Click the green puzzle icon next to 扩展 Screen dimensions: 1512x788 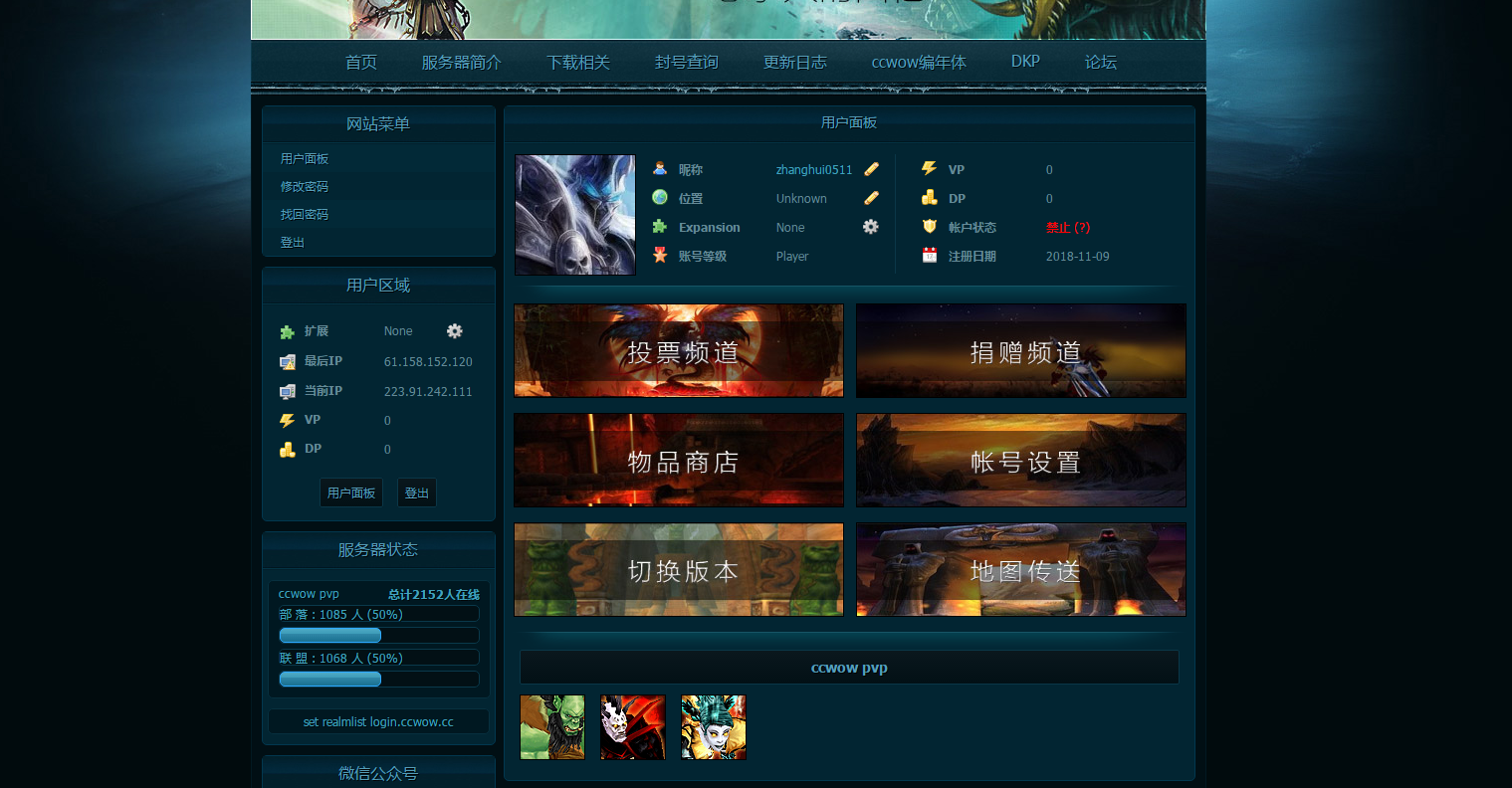(286, 331)
